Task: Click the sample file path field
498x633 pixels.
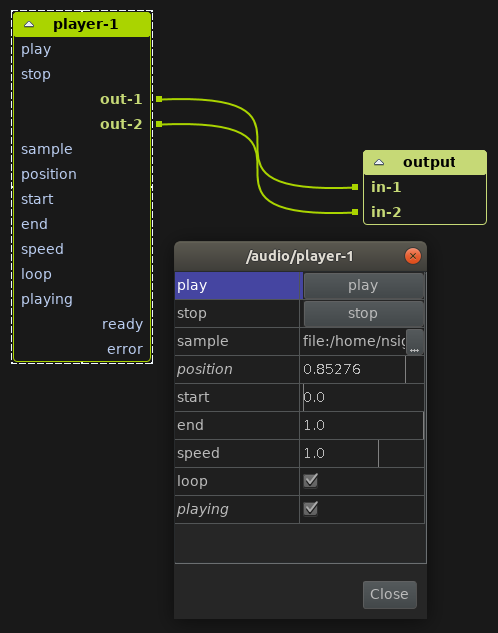Action: pyautogui.click(x=354, y=342)
